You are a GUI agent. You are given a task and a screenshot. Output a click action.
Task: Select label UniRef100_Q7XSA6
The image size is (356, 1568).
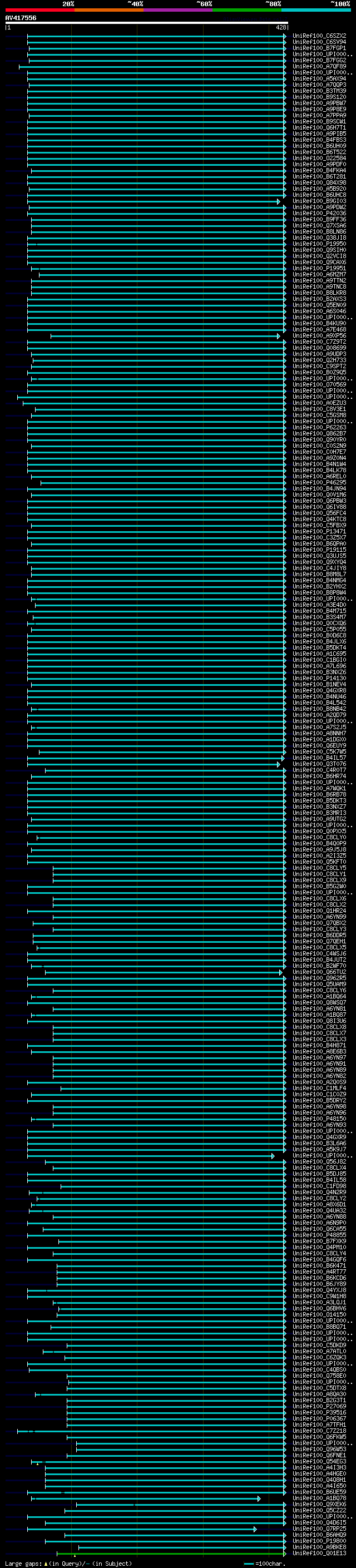pyautogui.click(x=319, y=225)
